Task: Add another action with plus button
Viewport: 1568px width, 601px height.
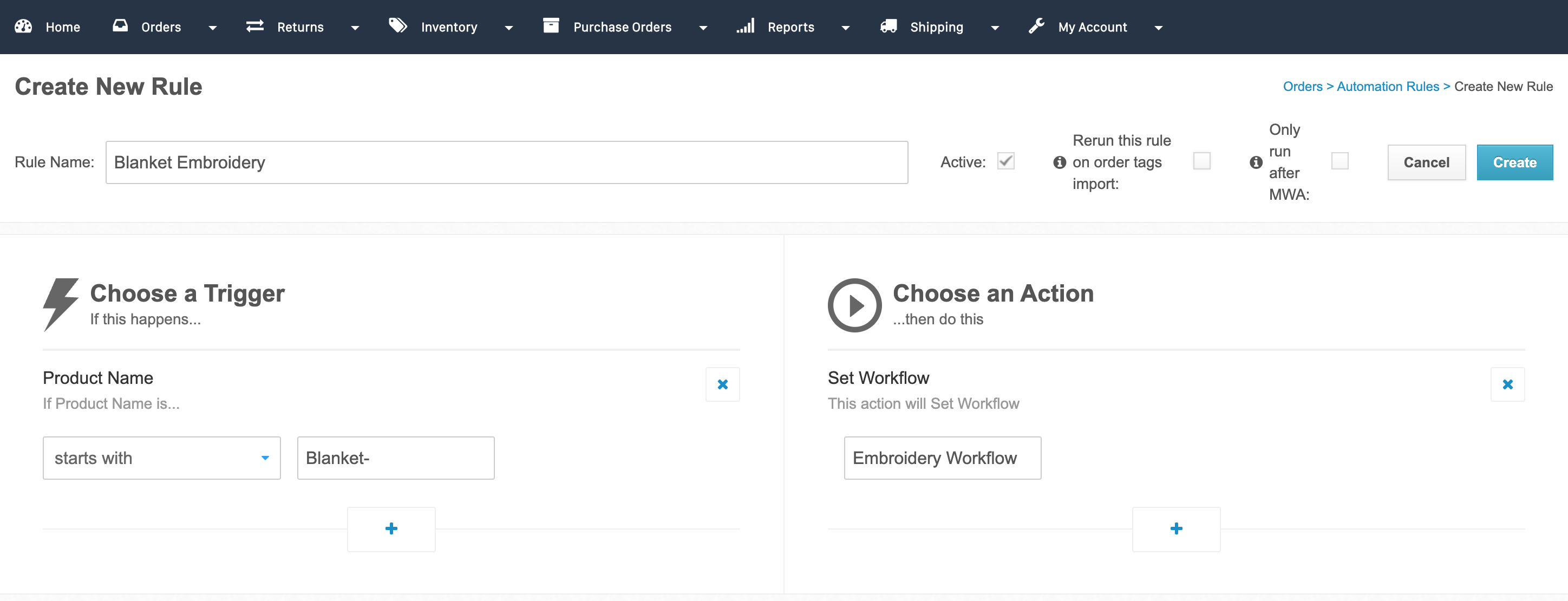Action: click(1176, 528)
